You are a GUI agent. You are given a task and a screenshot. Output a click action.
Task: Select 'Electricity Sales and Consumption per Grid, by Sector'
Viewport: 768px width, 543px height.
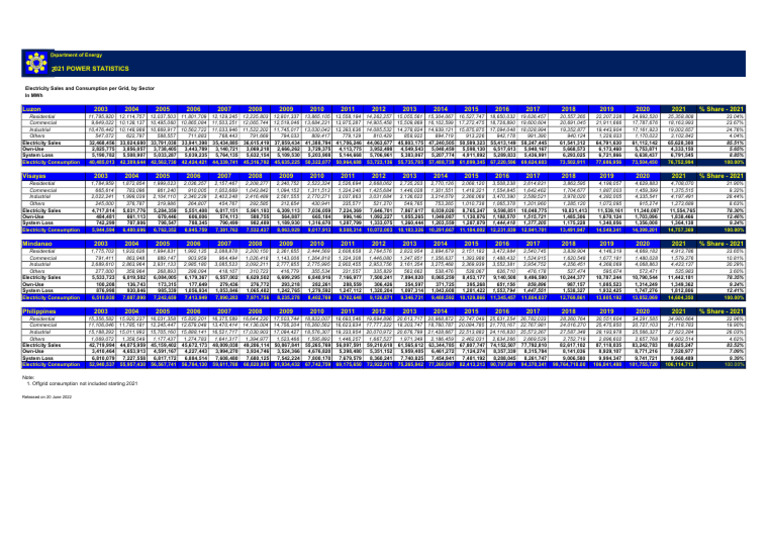pyautogui.click(x=90, y=88)
